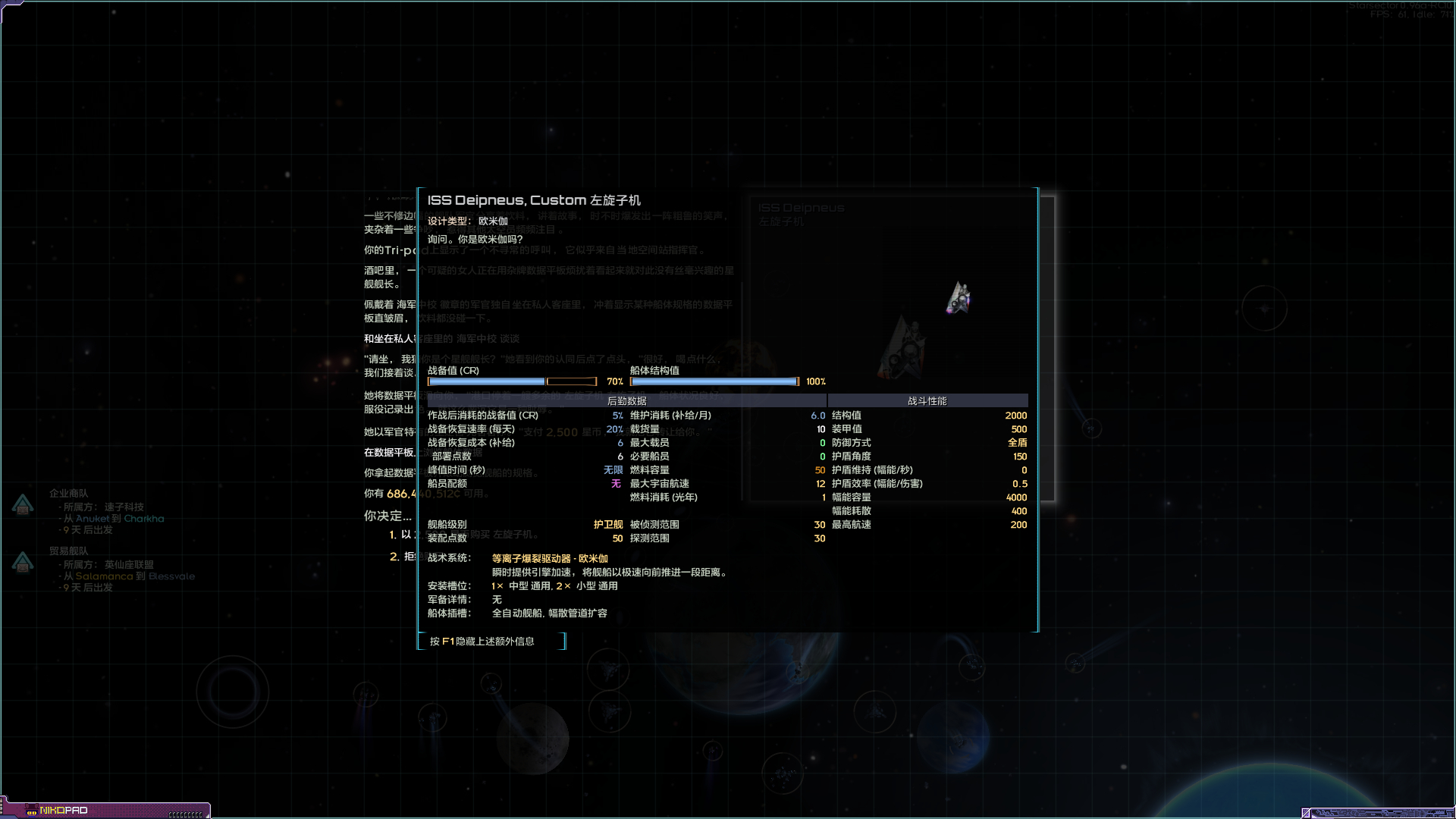Click the 企业商队 fleet intel arrow icon

[x=23, y=504]
